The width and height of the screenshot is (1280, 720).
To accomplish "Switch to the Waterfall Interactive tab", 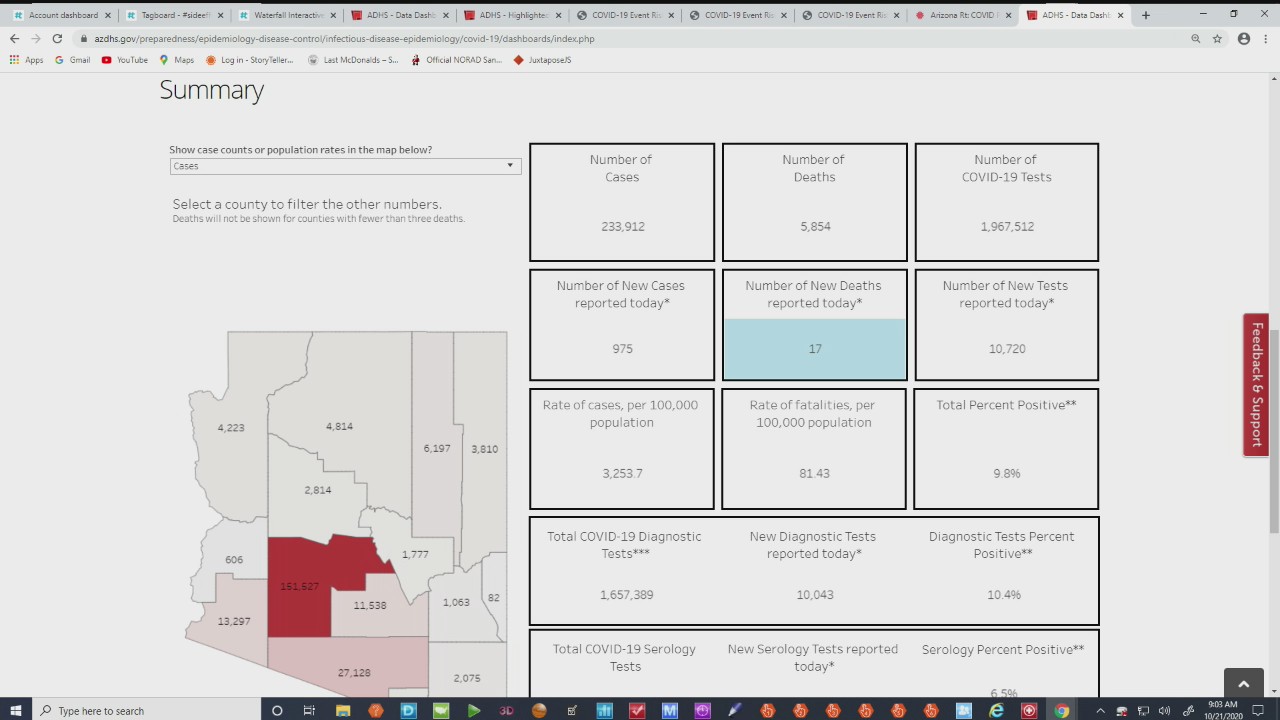I will click(x=287, y=15).
